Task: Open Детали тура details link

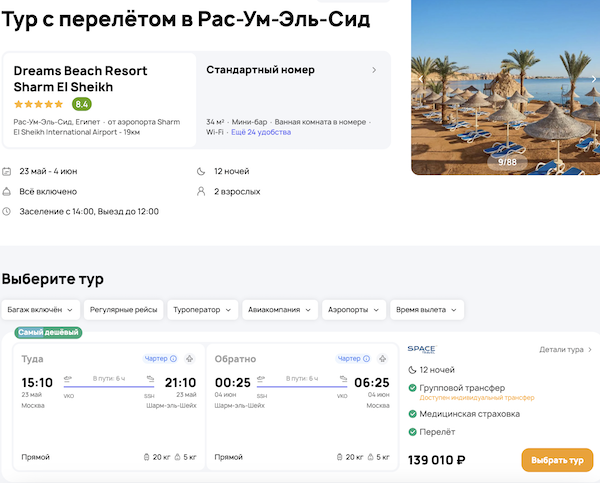Action: (565, 349)
